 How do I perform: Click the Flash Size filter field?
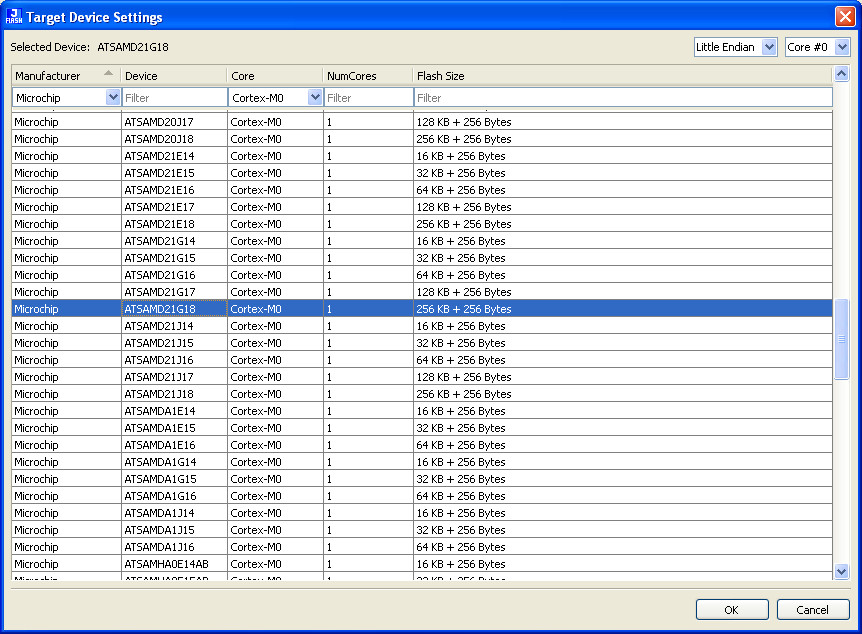(623, 97)
